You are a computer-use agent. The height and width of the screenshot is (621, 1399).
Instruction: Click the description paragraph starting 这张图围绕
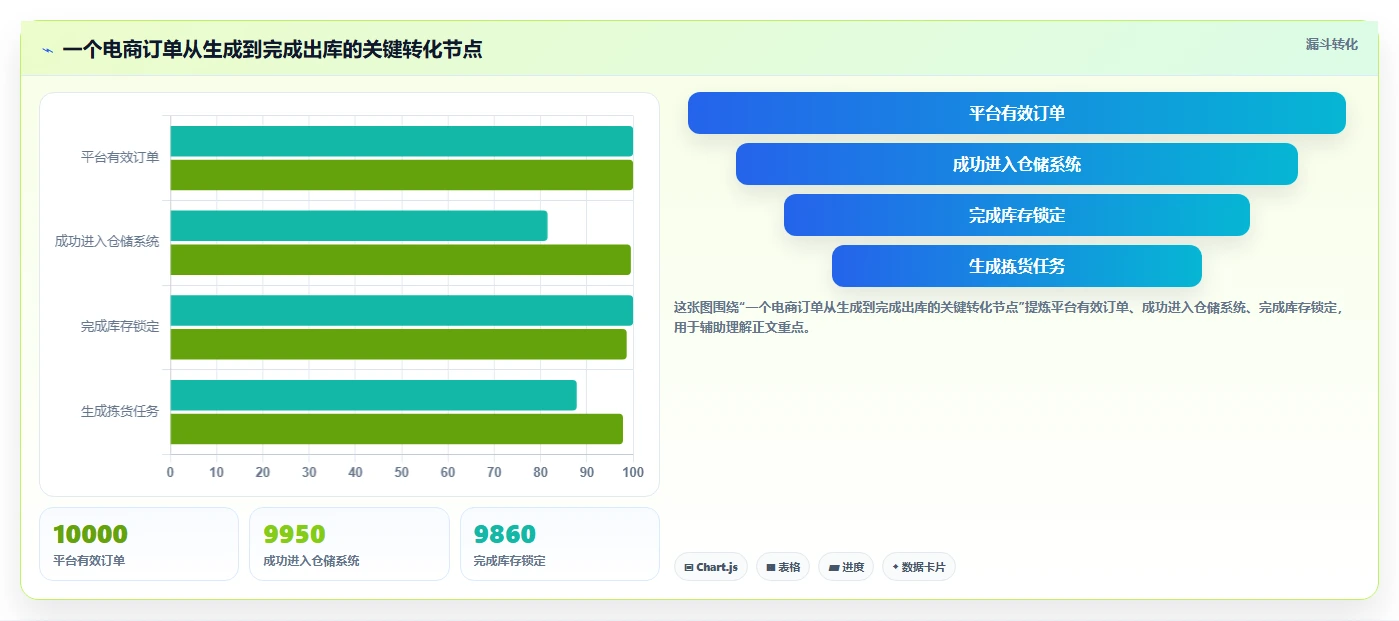(1009, 317)
